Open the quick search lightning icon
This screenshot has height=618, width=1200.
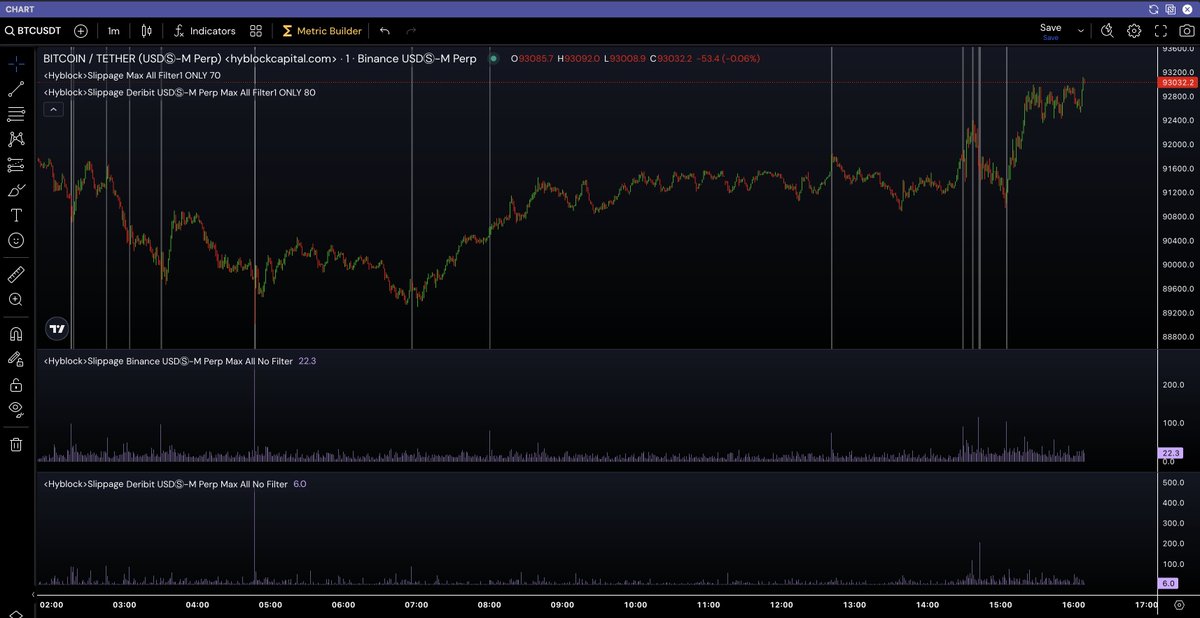1108,31
